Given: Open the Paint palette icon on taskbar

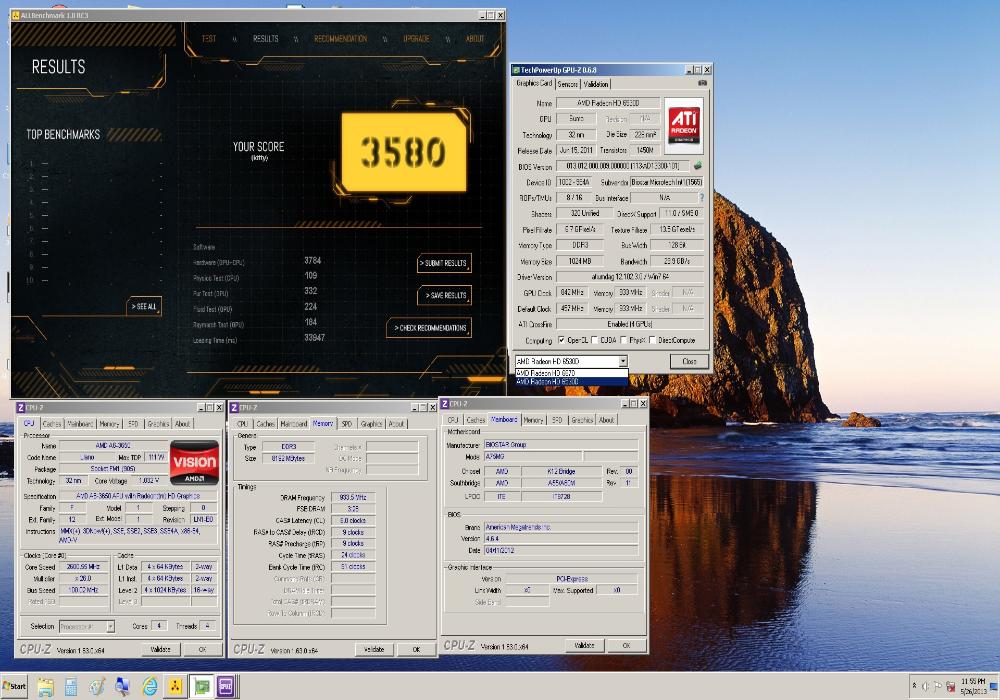Looking at the screenshot, I should click(x=96, y=687).
